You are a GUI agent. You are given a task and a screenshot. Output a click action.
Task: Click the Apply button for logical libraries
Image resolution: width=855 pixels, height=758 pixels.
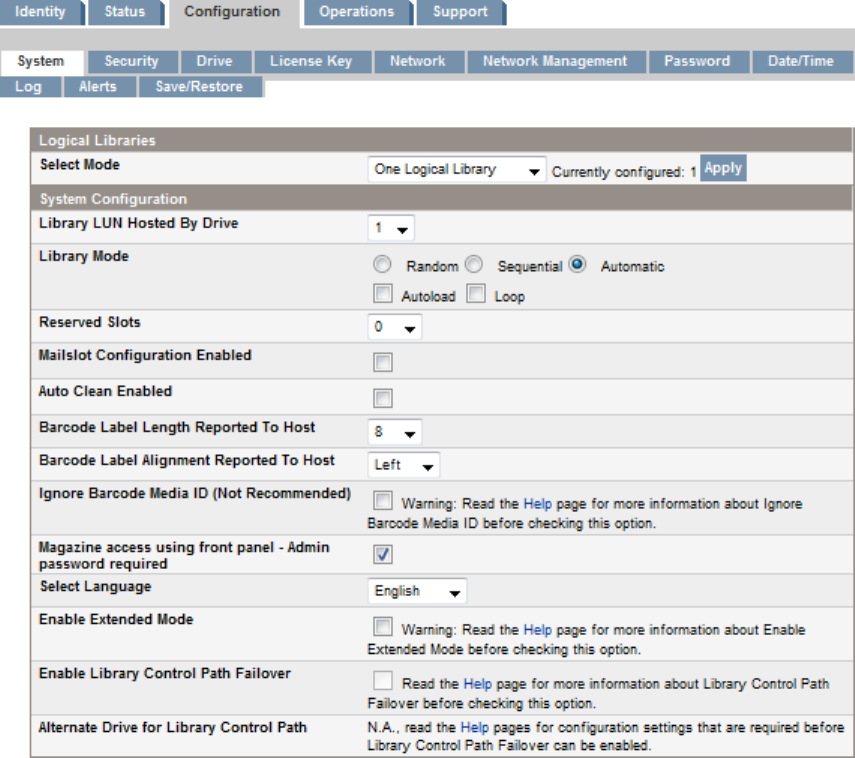(723, 168)
